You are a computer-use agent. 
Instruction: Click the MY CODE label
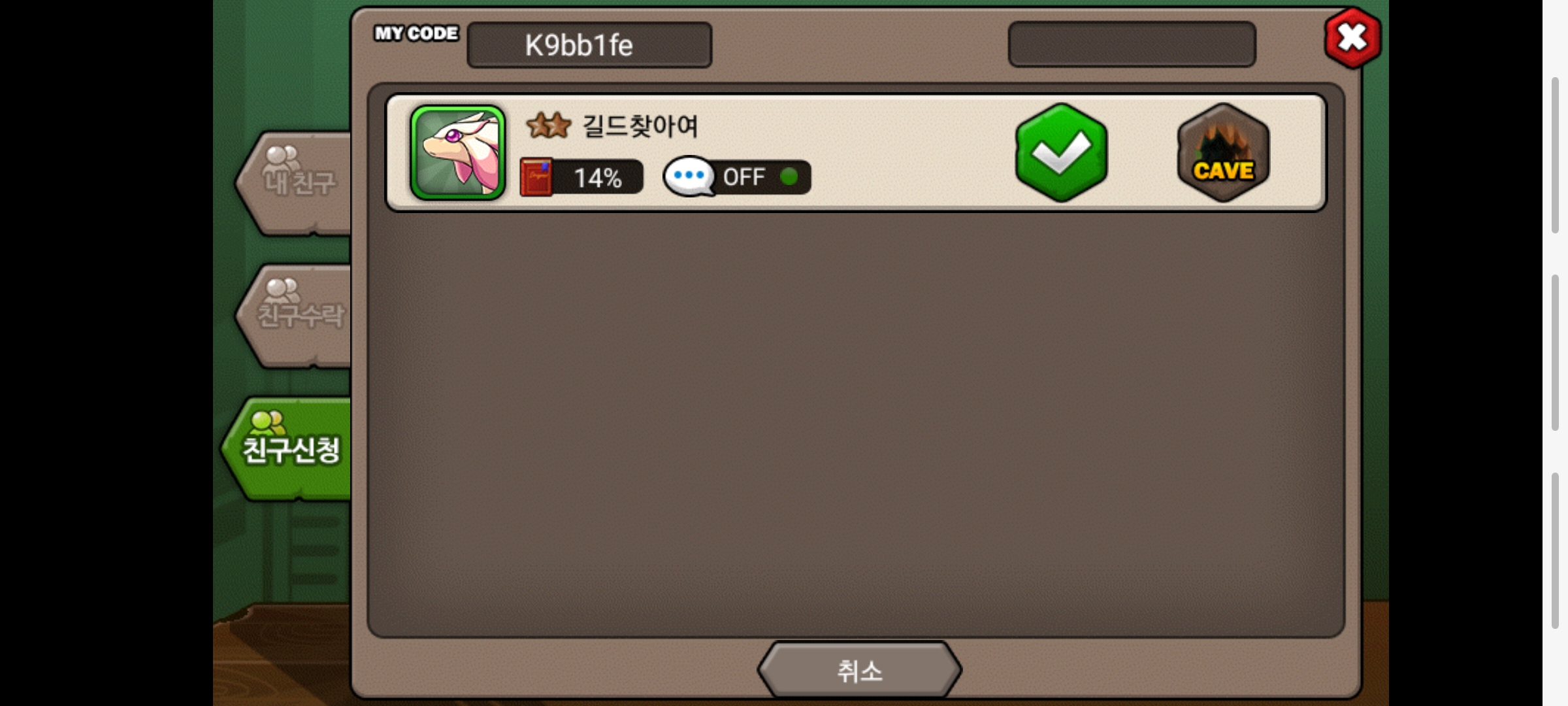click(416, 33)
